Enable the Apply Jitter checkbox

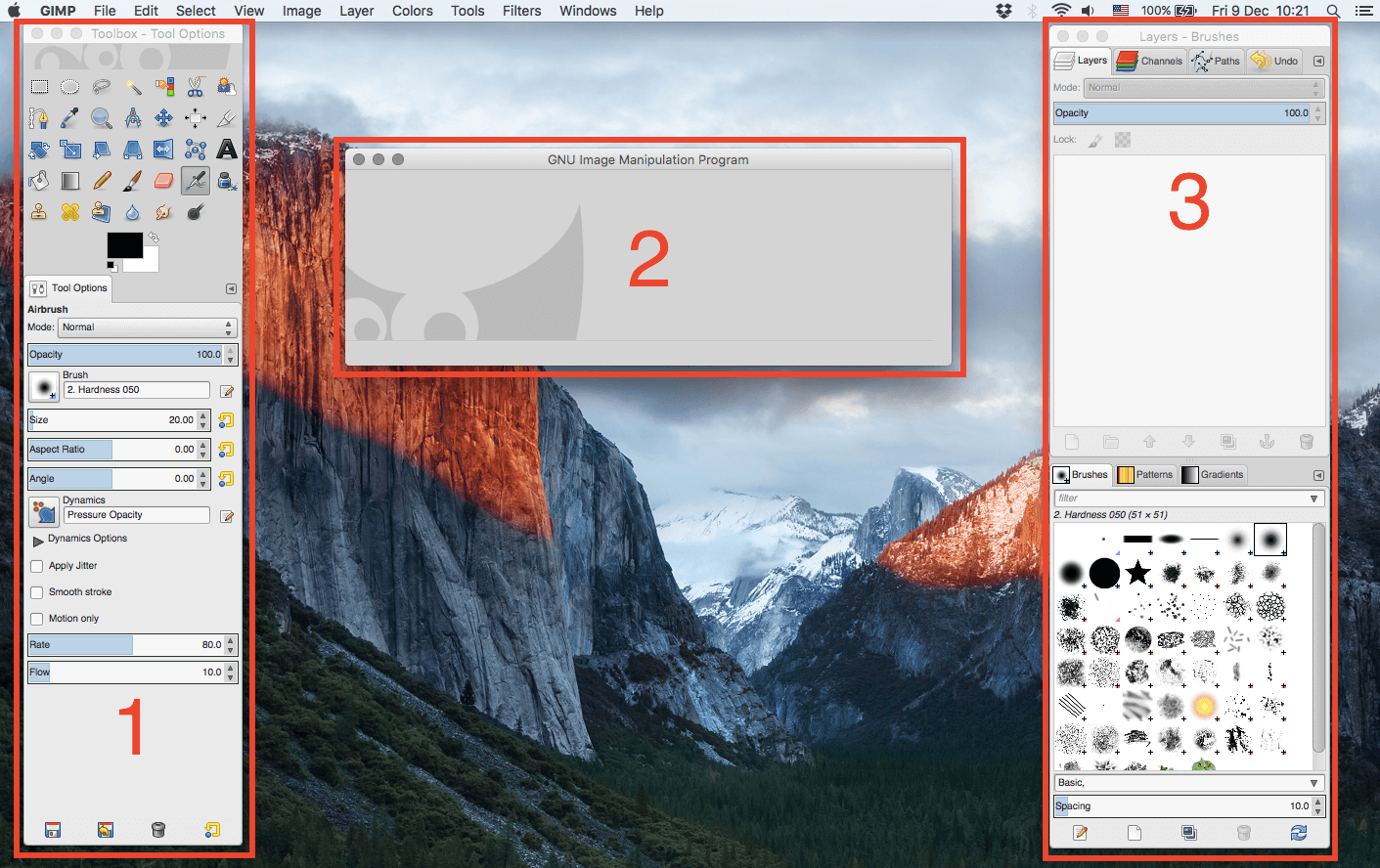coord(37,566)
